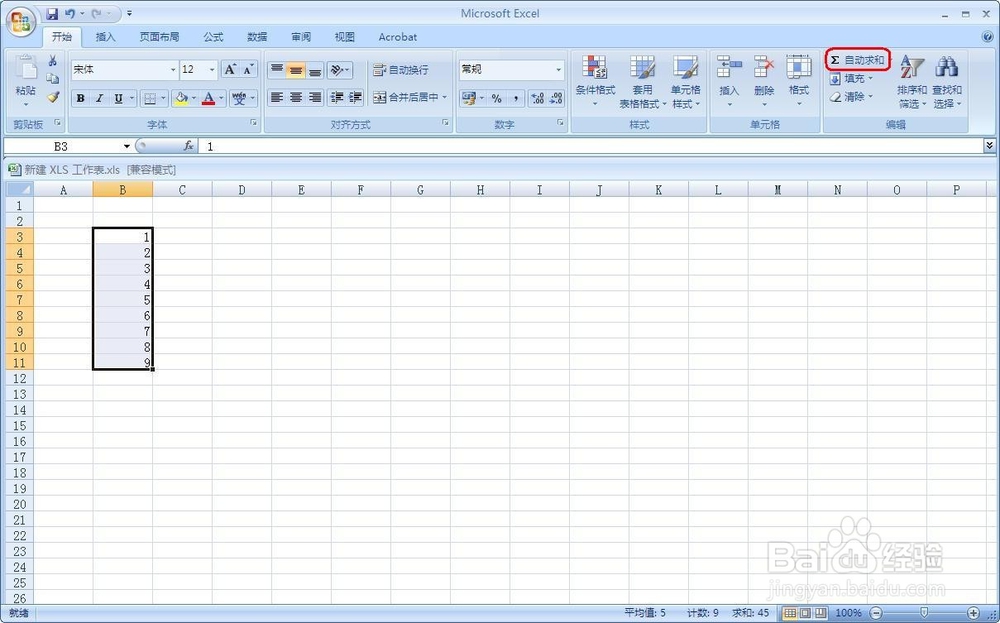Switch to Acrobat ribbon tab
The width and height of the screenshot is (1000, 623).
pos(397,37)
